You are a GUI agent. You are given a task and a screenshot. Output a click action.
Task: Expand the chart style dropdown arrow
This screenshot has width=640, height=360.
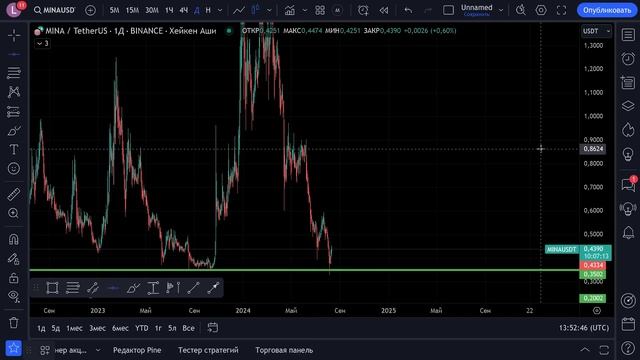269,10
